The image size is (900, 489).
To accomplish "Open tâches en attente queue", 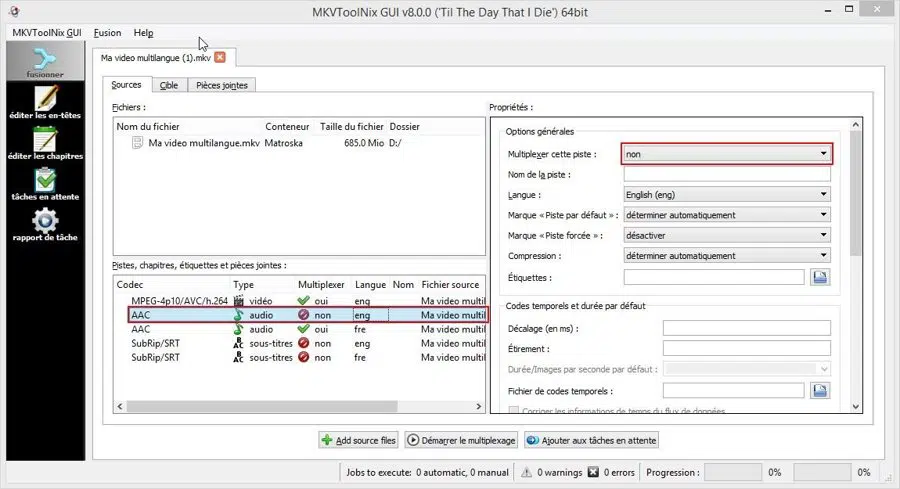I will tap(45, 184).
